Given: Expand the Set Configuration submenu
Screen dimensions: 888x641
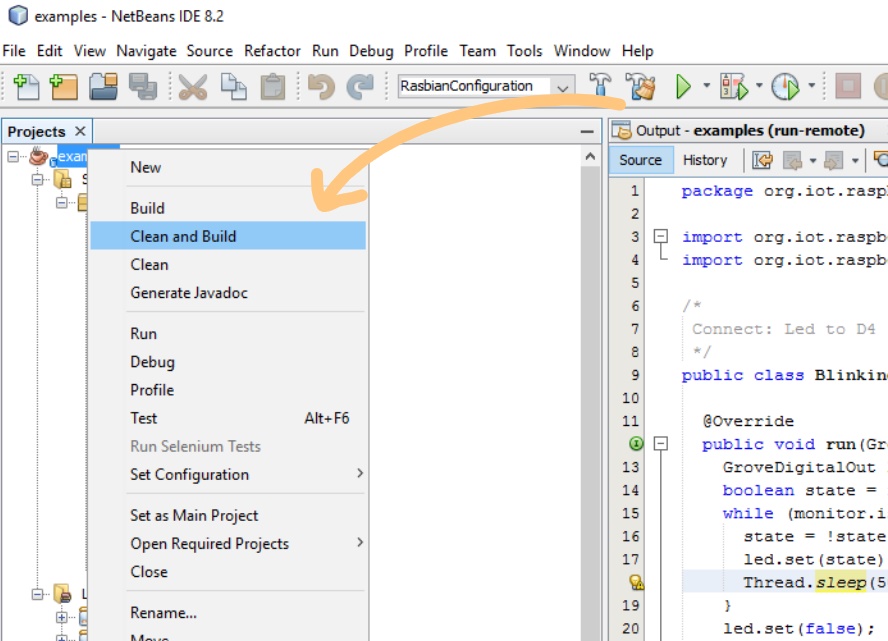Looking at the screenshot, I should (360, 473).
